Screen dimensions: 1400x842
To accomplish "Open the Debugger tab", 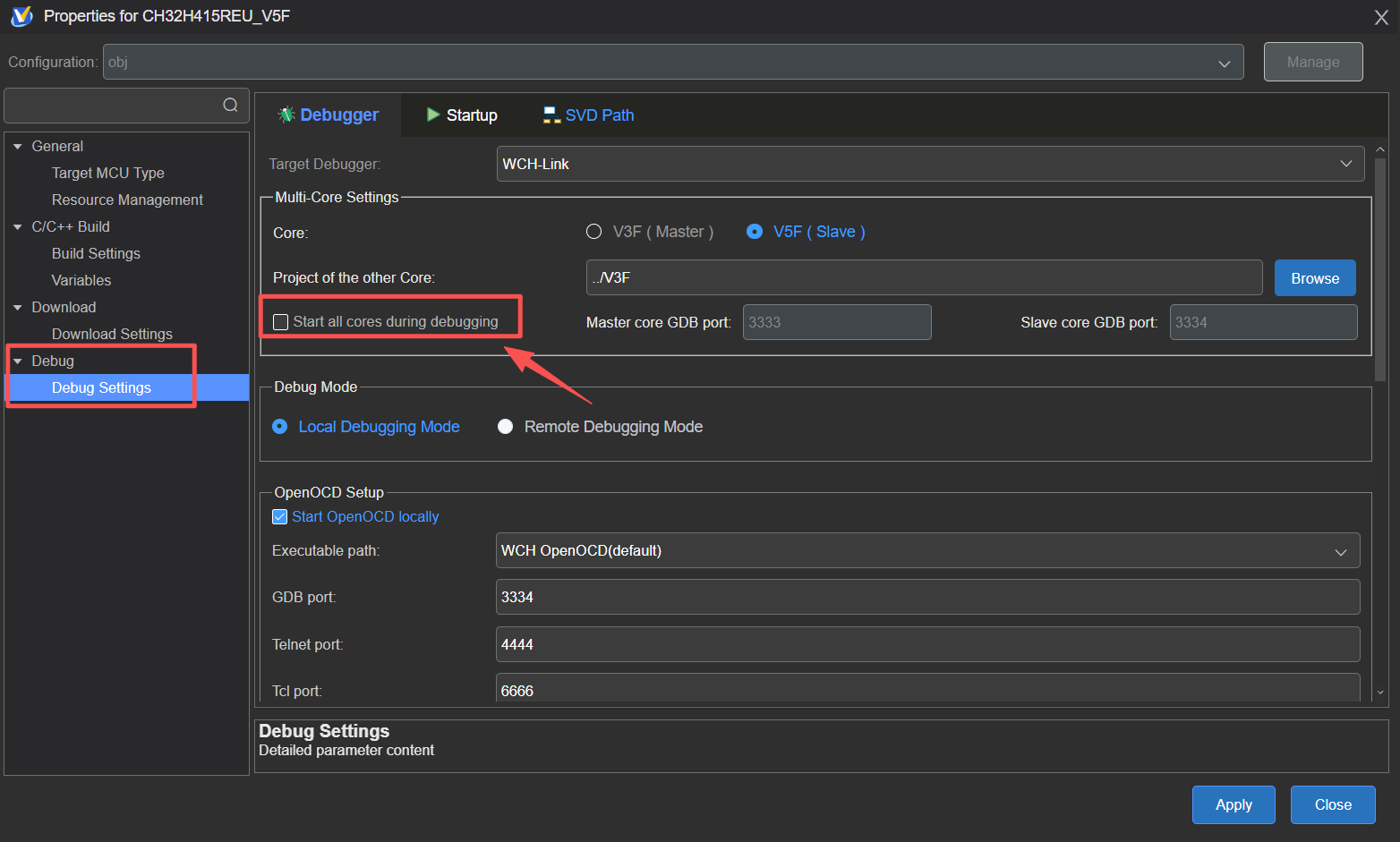I will click(x=329, y=115).
